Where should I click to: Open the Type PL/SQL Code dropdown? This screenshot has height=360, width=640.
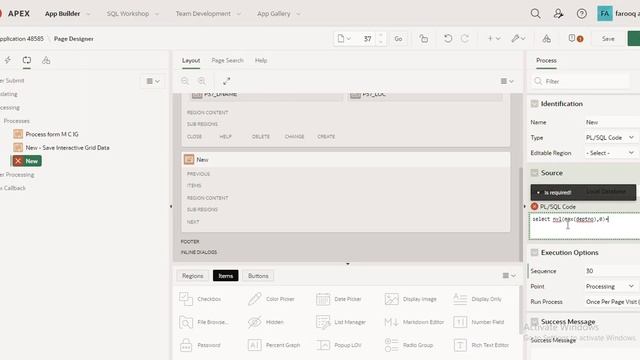tap(610, 138)
